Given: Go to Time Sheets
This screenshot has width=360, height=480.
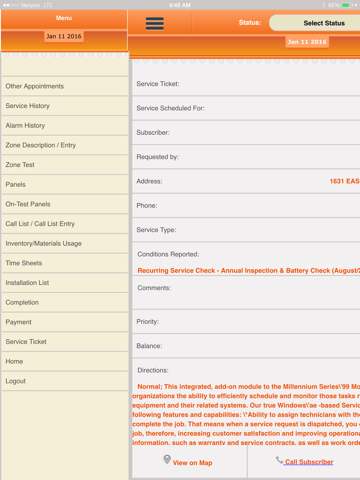Looking at the screenshot, I should 65,263.
